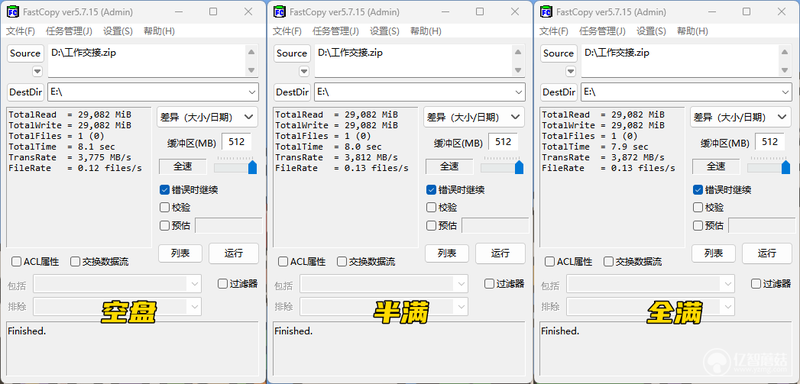The width and height of the screenshot is (800, 384).
Task: Open copy mode 差异 dropdown in middle window
Action: click(x=474, y=117)
